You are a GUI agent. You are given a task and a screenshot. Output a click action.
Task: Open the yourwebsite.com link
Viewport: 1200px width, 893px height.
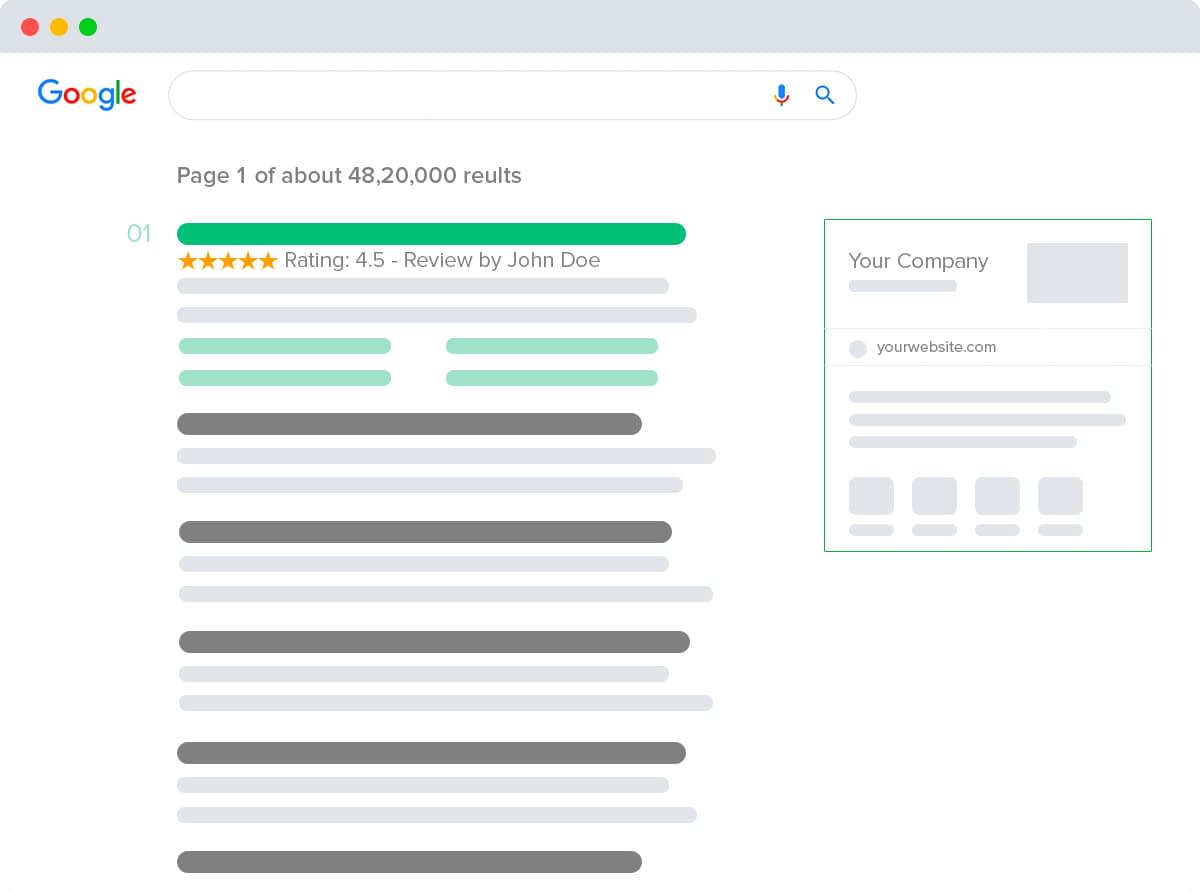936,347
